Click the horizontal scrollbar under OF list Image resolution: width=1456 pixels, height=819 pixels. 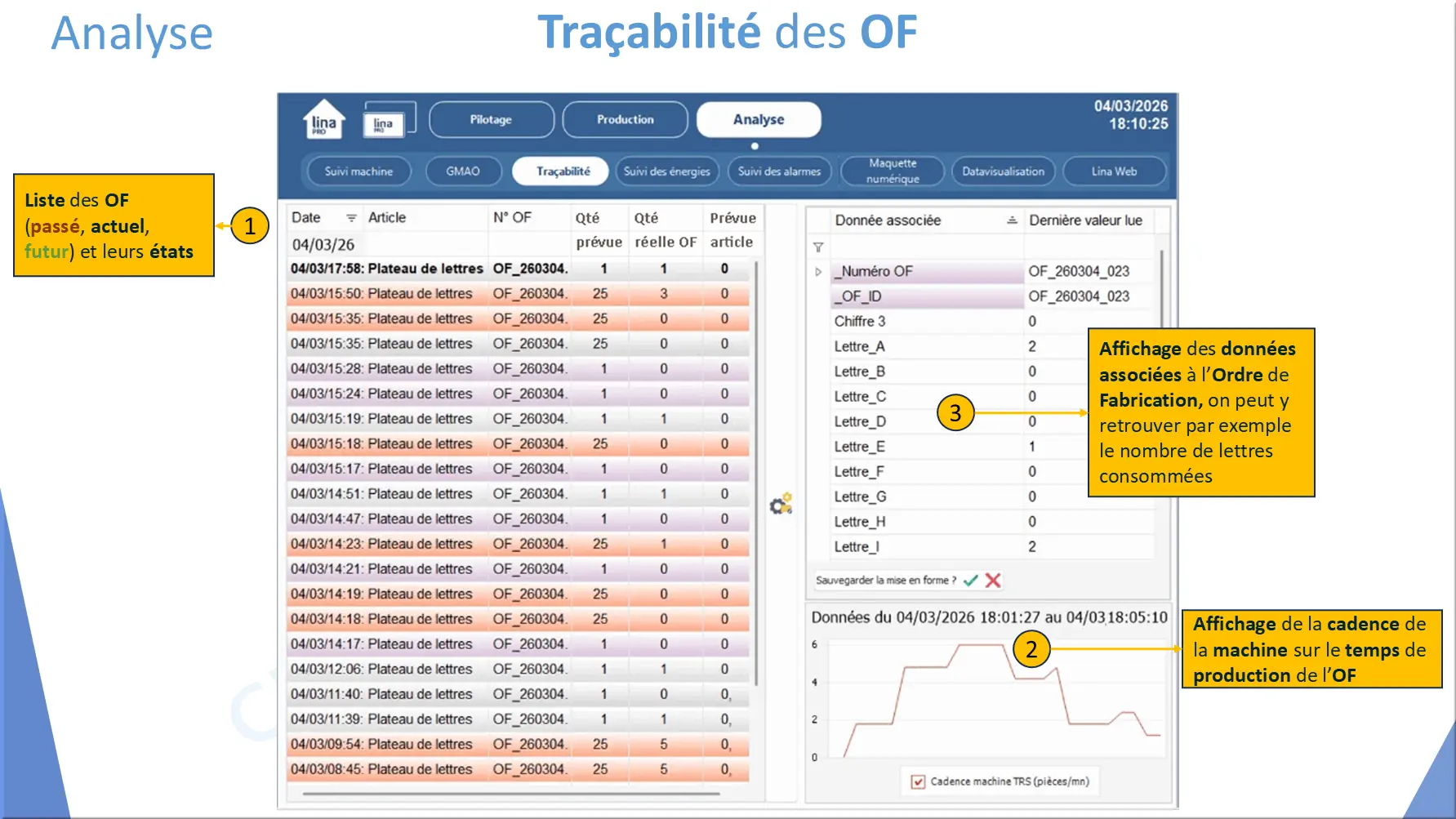pos(511,793)
